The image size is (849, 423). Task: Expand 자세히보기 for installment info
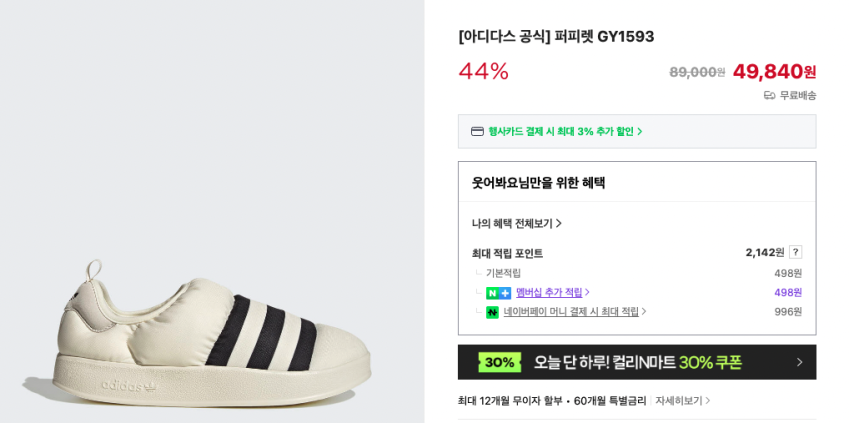(682, 401)
